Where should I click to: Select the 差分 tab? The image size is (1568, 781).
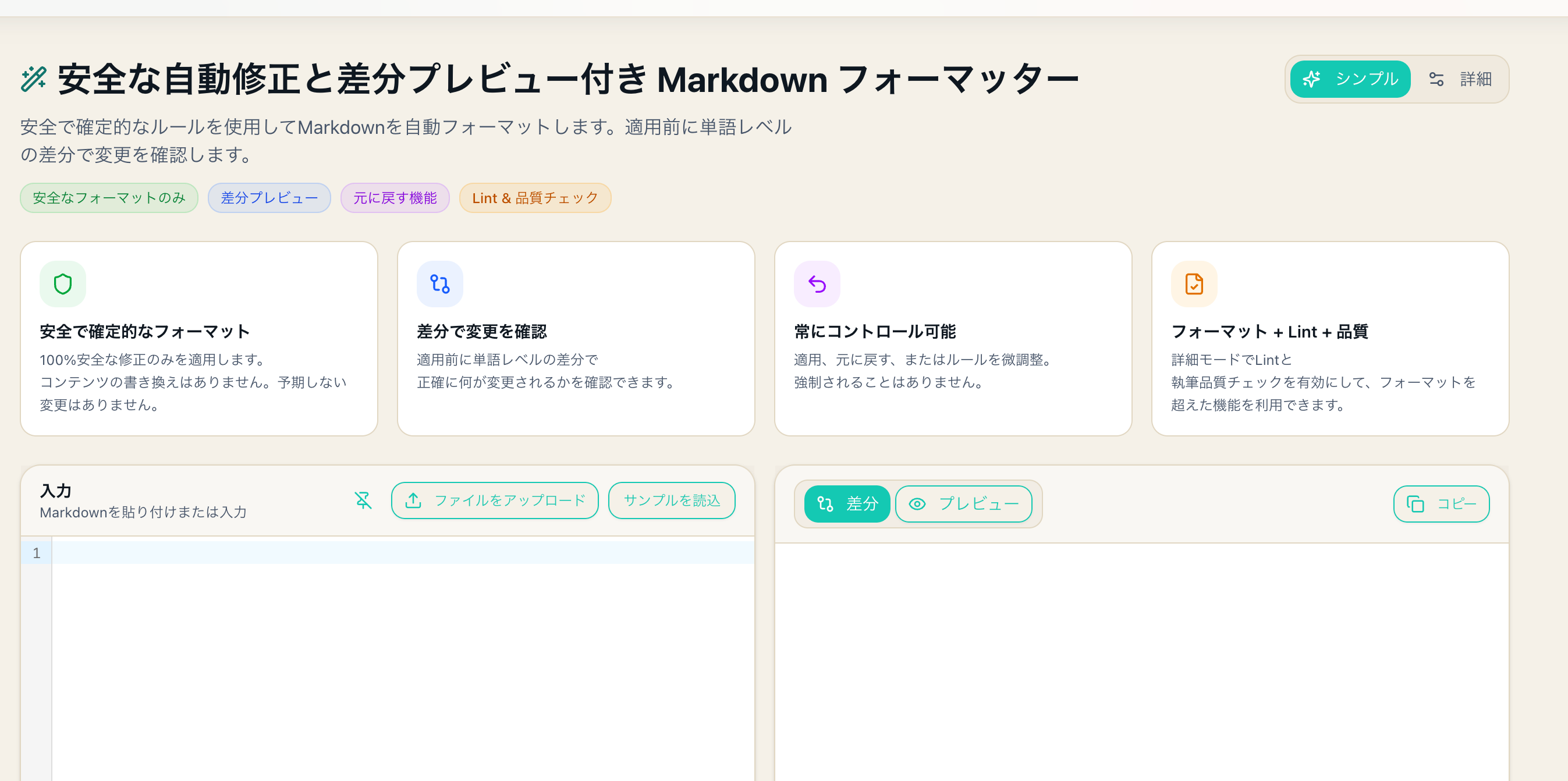click(x=847, y=504)
